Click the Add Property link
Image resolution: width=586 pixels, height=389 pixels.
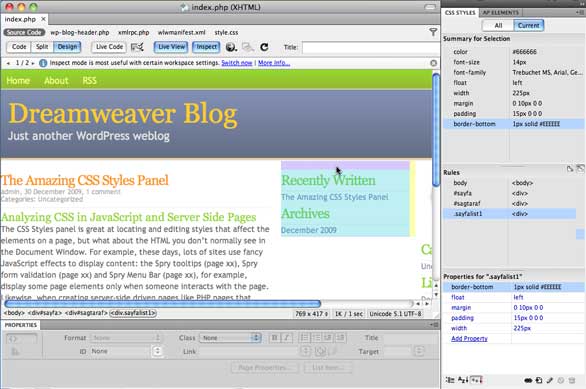(x=469, y=339)
